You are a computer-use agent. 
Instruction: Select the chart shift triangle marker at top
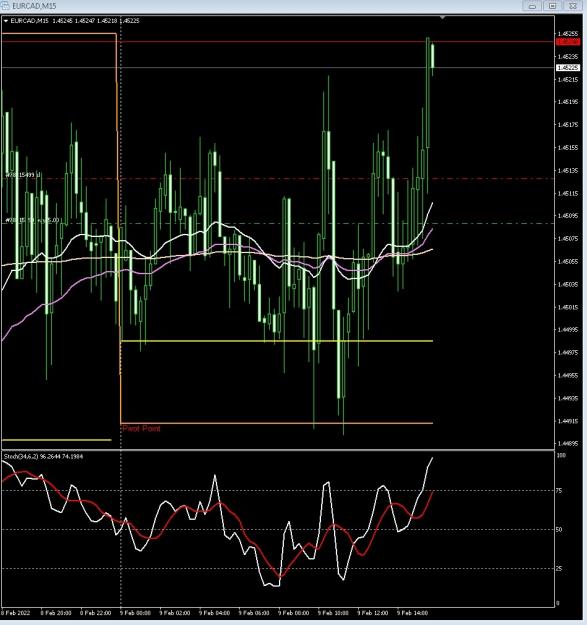click(x=442, y=18)
